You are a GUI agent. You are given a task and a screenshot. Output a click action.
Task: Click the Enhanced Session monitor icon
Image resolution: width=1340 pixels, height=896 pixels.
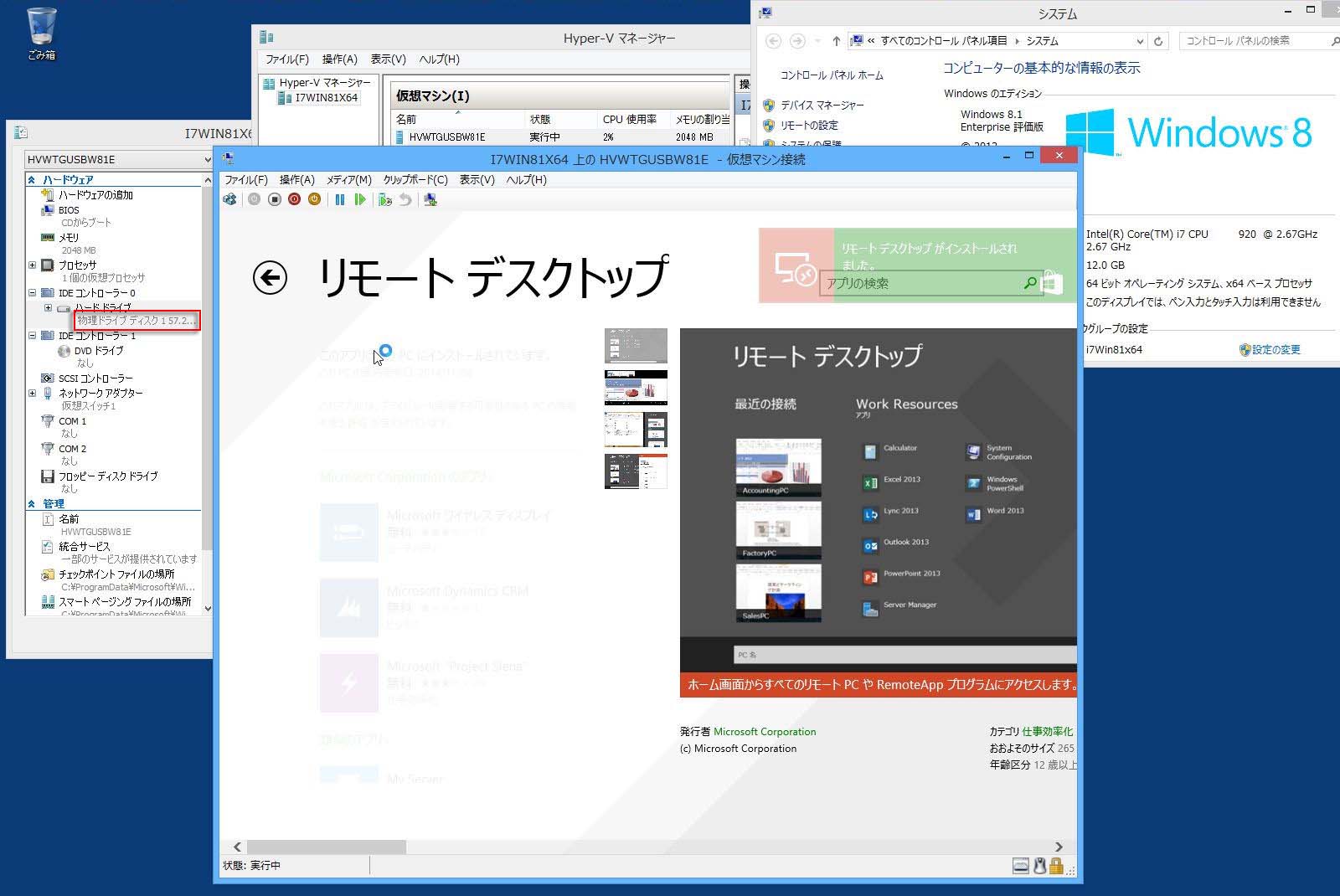[430, 199]
